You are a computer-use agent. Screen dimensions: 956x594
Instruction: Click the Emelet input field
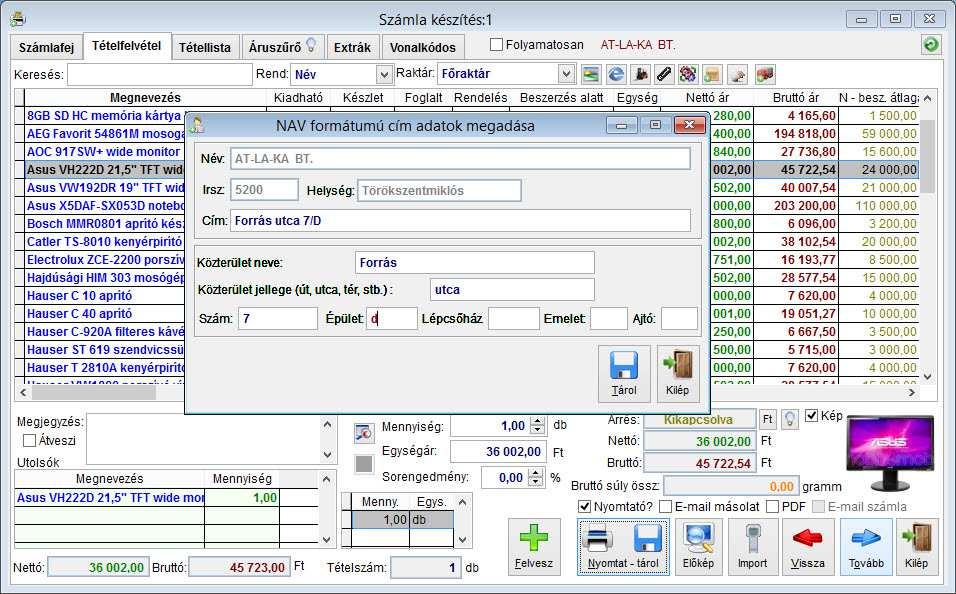608,318
